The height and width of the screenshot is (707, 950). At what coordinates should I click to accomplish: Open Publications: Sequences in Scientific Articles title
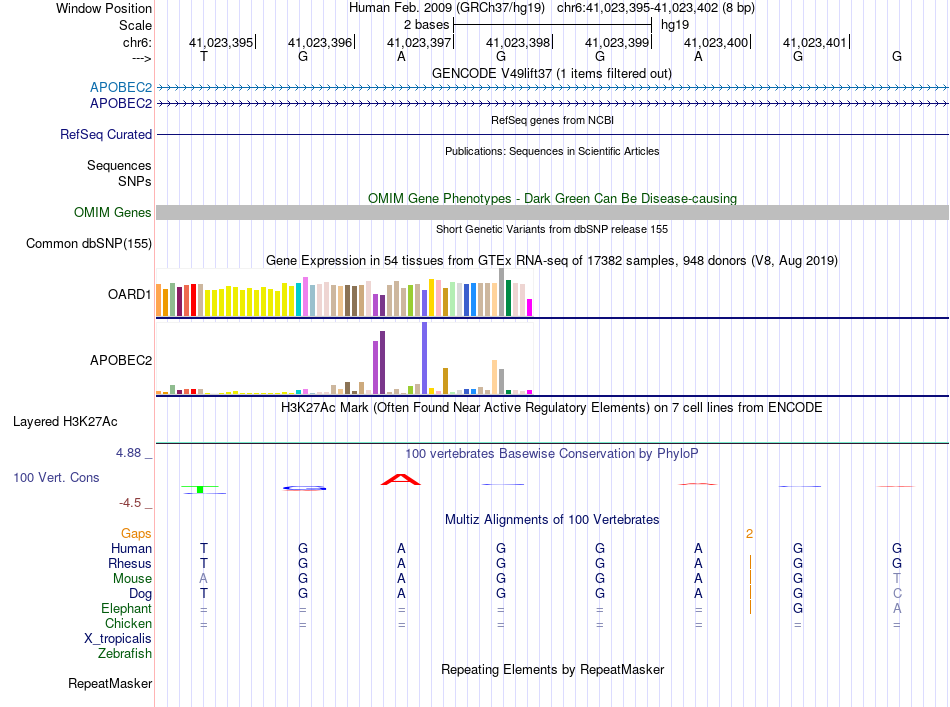click(x=552, y=151)
